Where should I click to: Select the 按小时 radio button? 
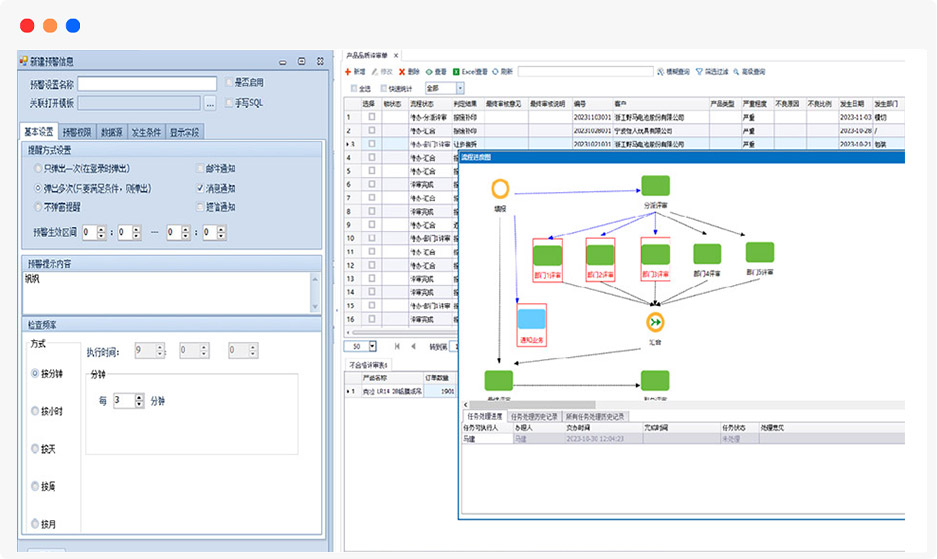coord(36,411)
